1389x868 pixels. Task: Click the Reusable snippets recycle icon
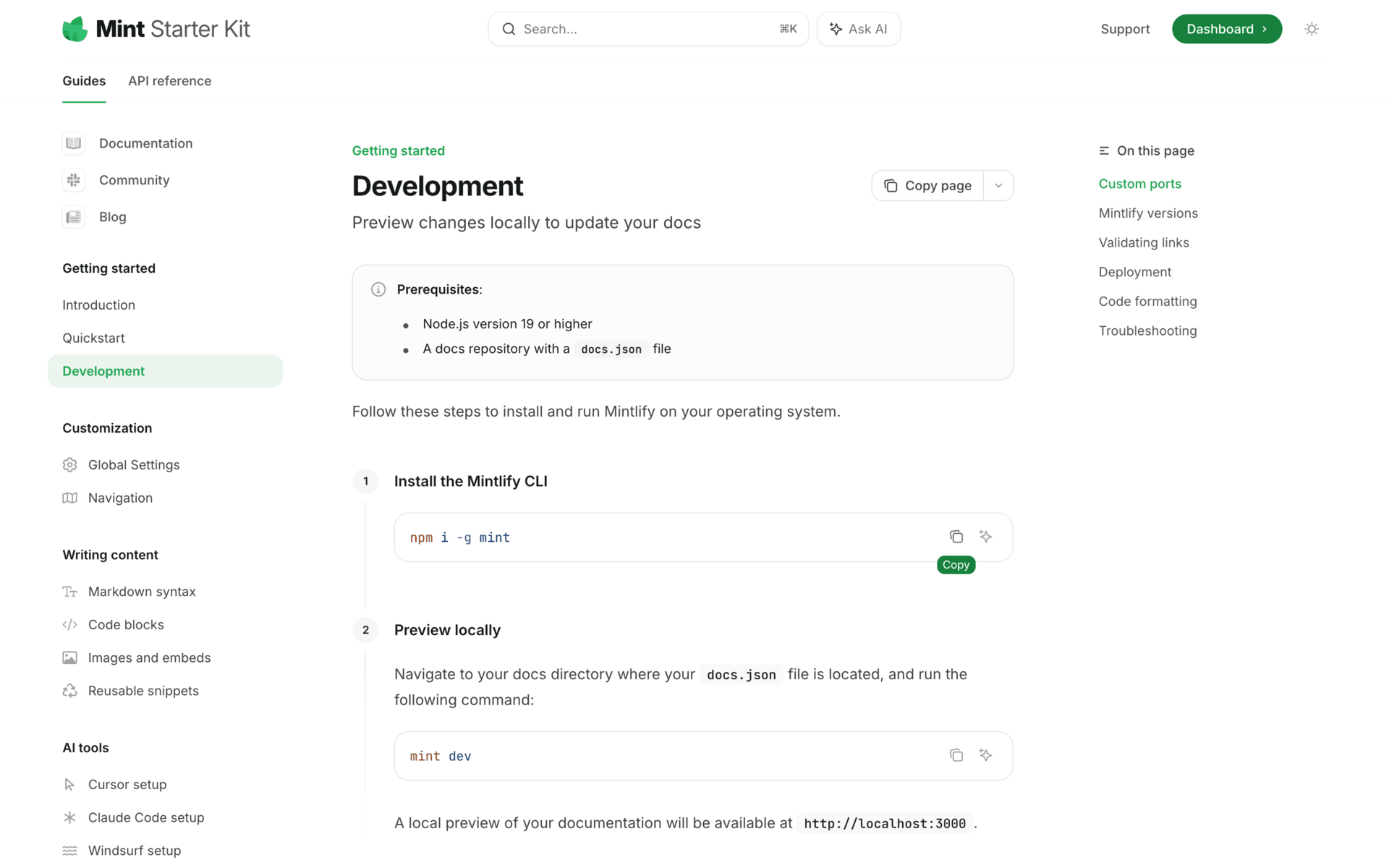point(69,691)
